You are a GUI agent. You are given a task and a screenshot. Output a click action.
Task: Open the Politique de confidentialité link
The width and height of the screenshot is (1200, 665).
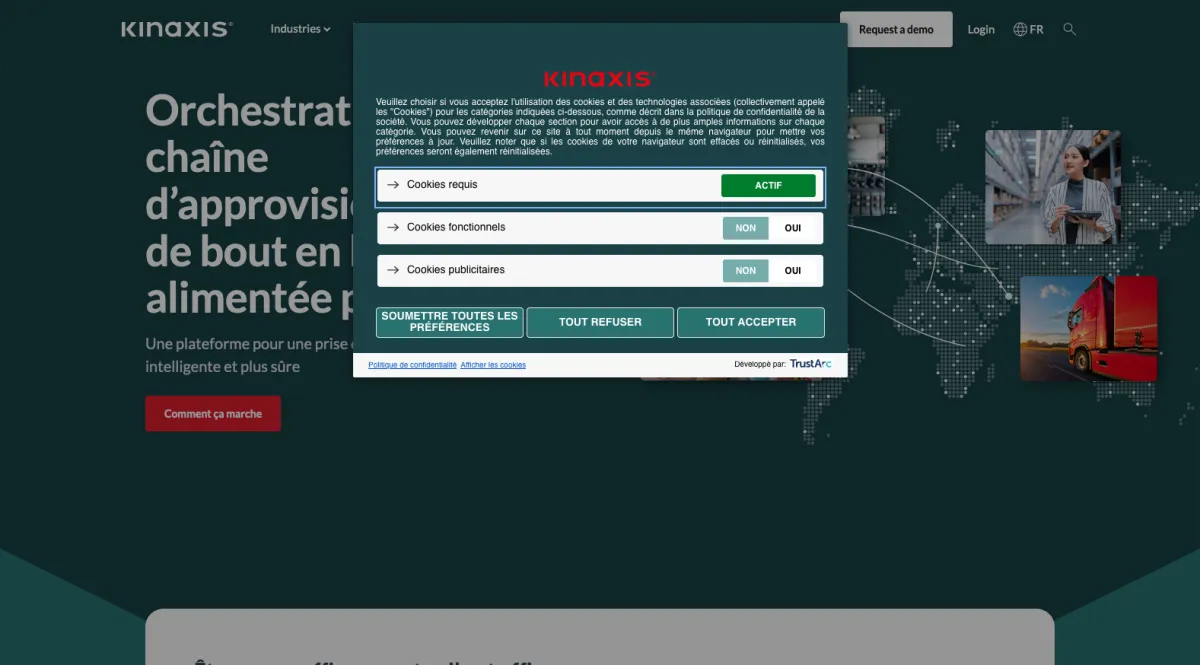click(411, 364)
